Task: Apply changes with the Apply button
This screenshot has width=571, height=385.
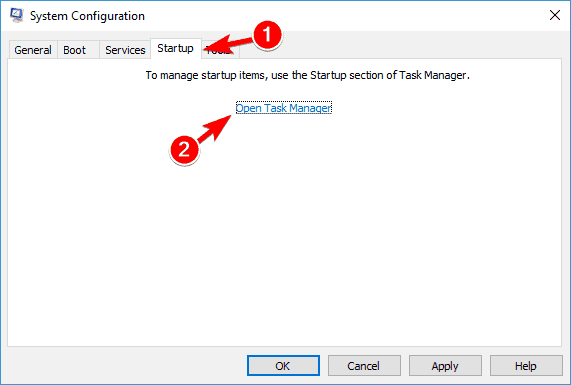Action: [x=445, y=366]
